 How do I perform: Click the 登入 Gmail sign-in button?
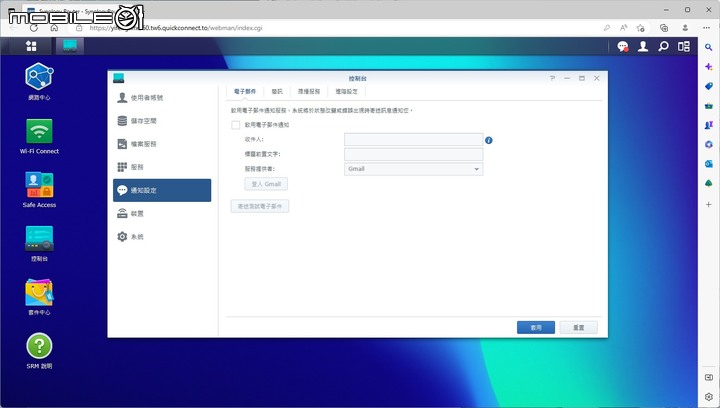266,184
